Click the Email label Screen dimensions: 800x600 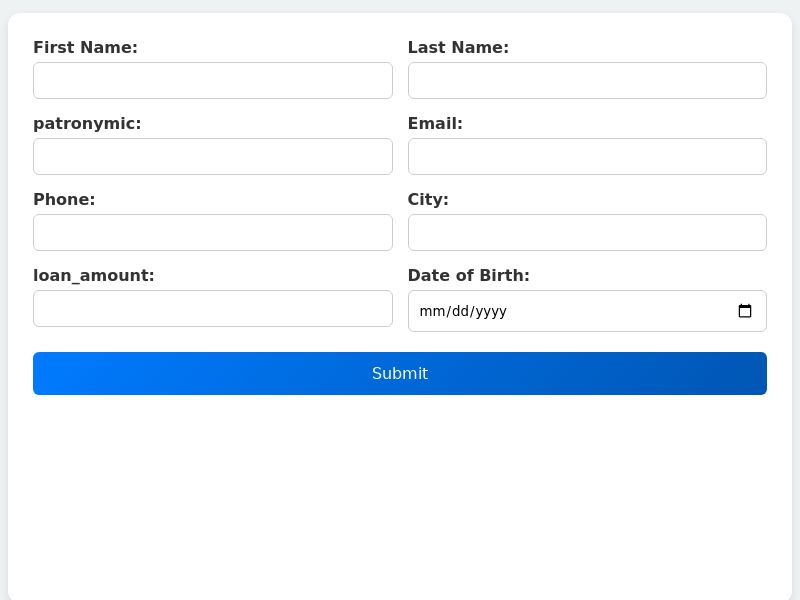tap(435, 123)
